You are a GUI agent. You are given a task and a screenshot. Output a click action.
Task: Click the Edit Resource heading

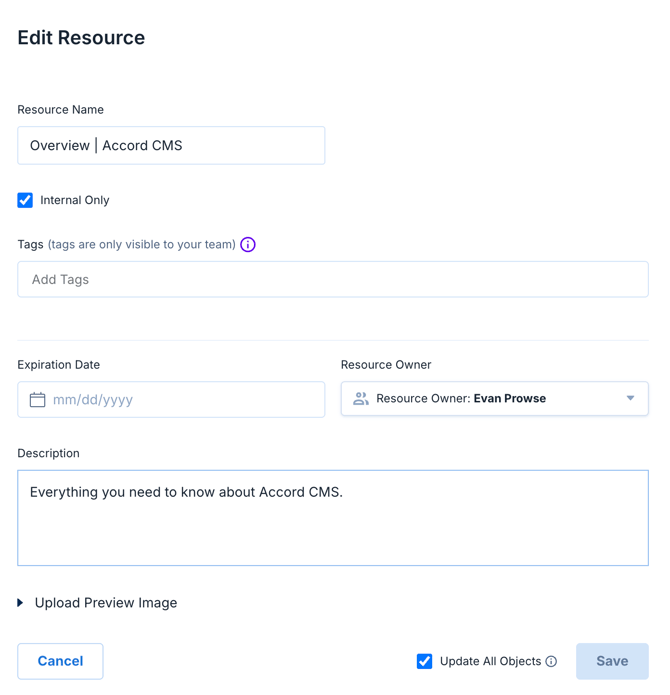(81, 38)
